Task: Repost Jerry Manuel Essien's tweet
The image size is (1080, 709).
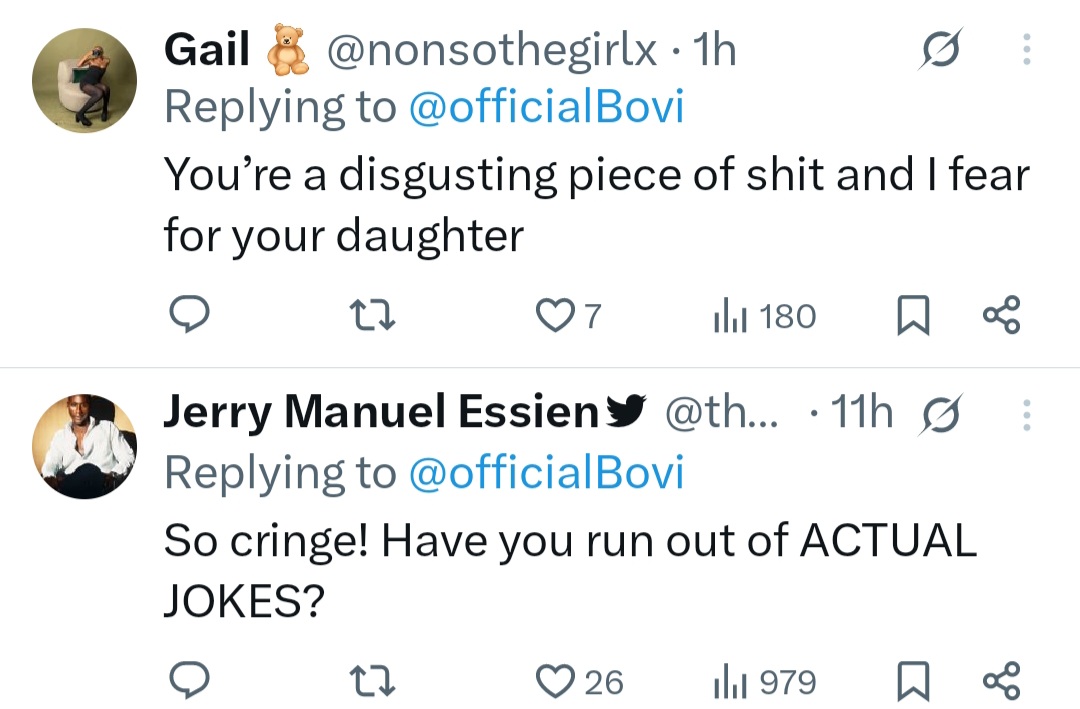Action: coord(374,681)
